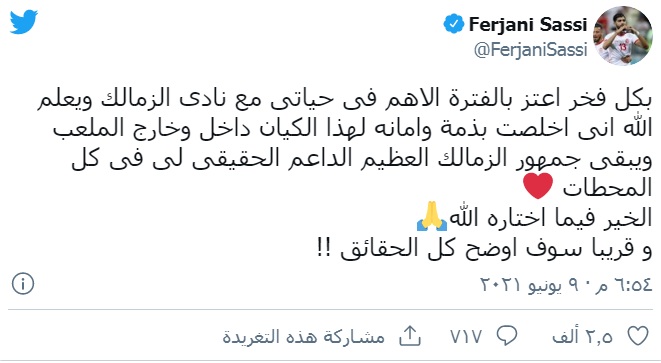Click the ٠٩ يونيو ٢٠٢١ date text
Image resolution: width=661 pixels, height=363 pixels.
534,285
